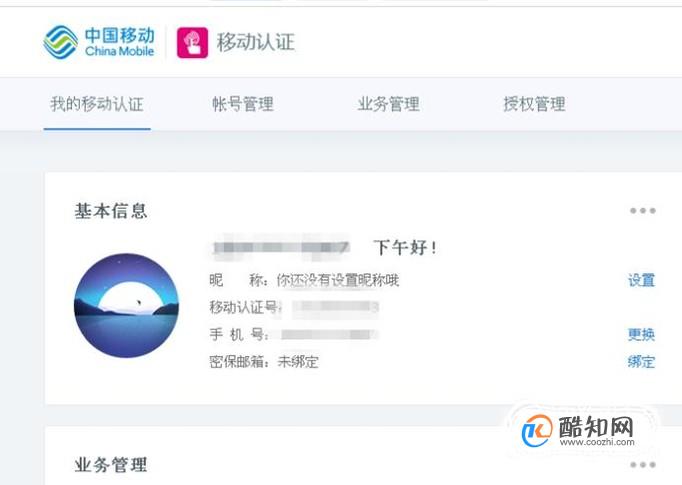Click 更换 to change phone number
The image size is (682, 485).
coord(641,334)
